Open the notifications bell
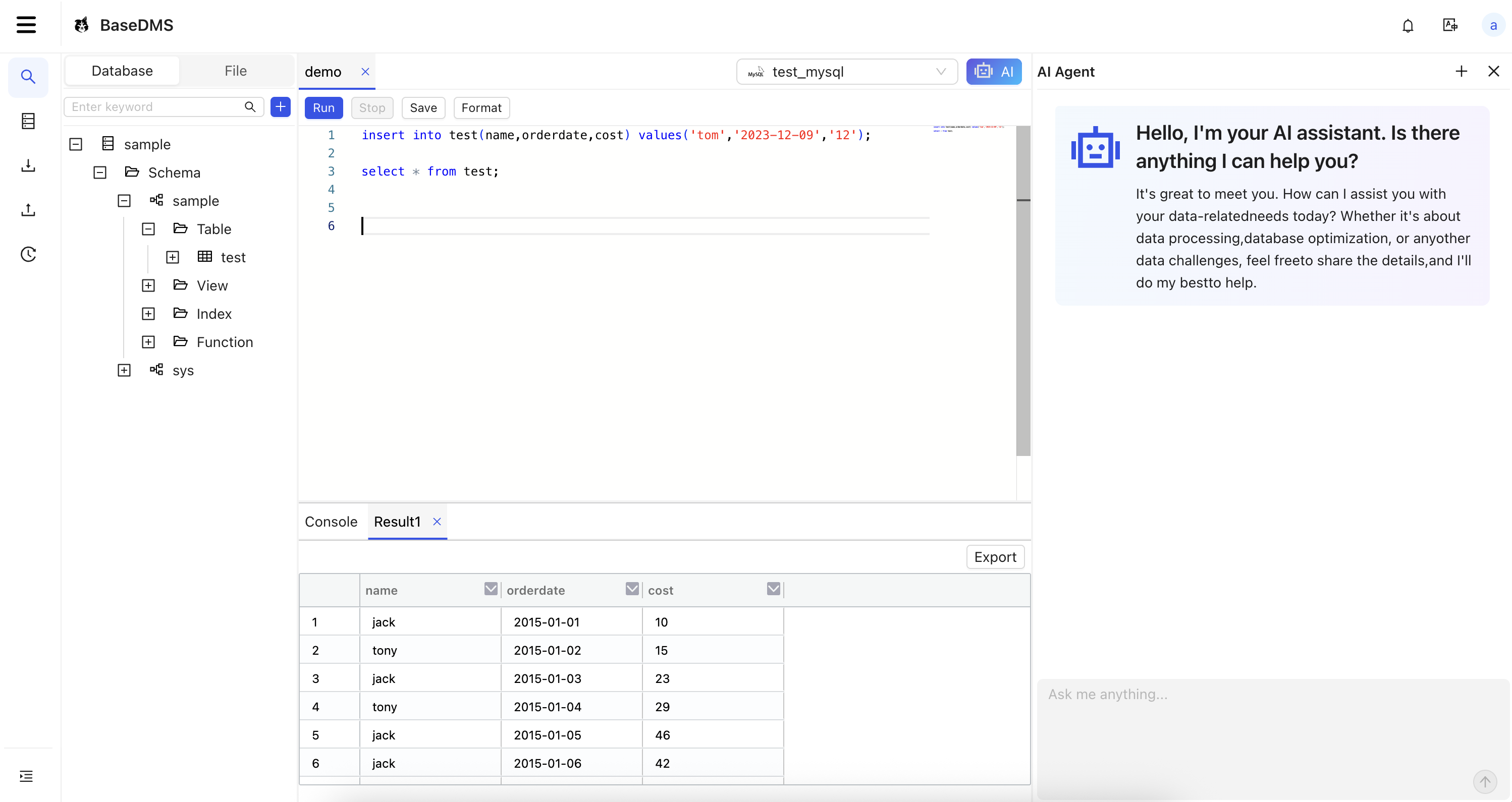This screenshot has height=802, width=1512. (1408, 25)
